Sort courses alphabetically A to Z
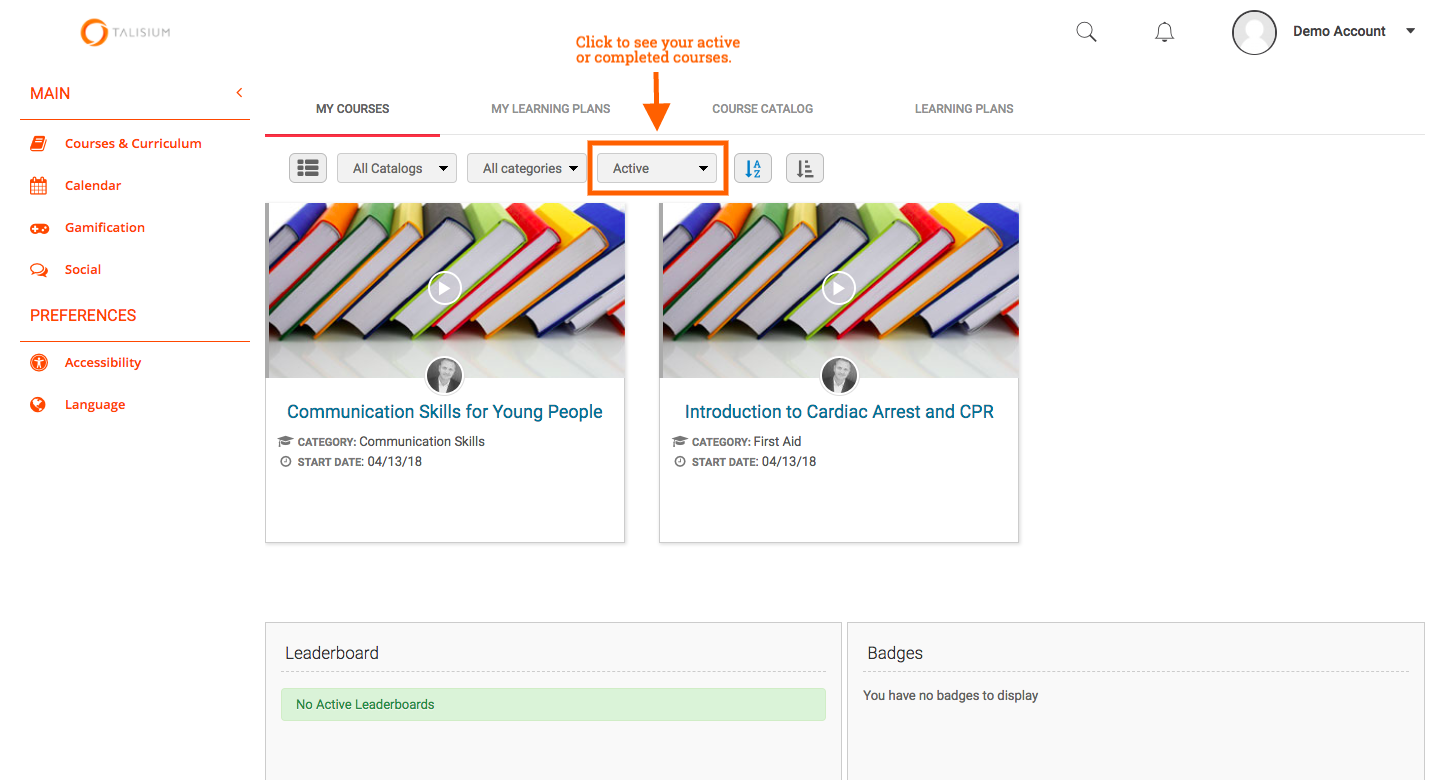 [753, 168]
